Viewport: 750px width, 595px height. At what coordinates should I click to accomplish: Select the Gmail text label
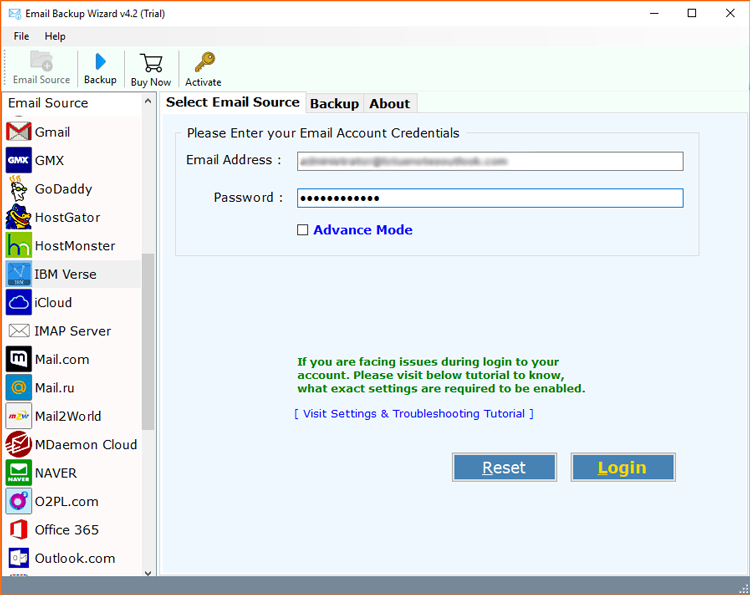[52, 132]
